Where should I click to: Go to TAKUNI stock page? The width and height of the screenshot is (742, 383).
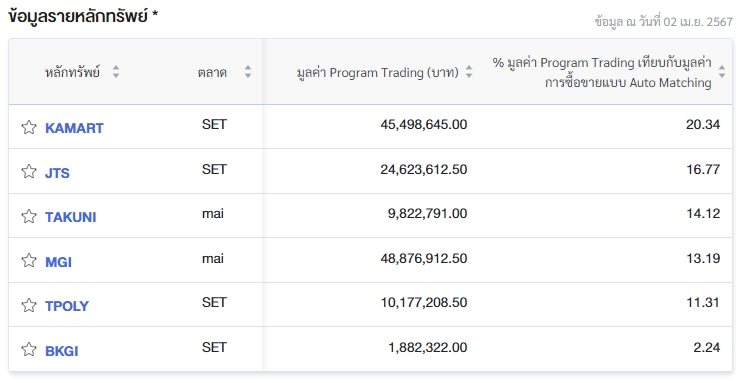pyautogui.click(x=71, y=217)
